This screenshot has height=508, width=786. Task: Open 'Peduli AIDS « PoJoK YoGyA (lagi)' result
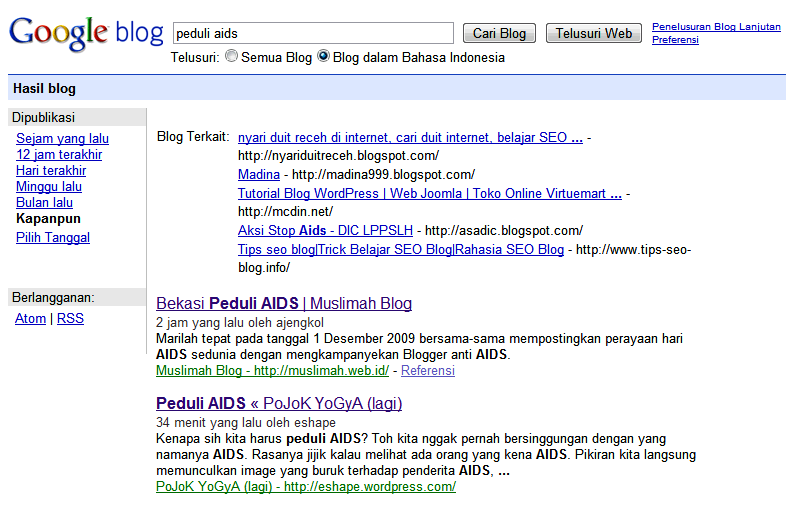coord(279,404)
